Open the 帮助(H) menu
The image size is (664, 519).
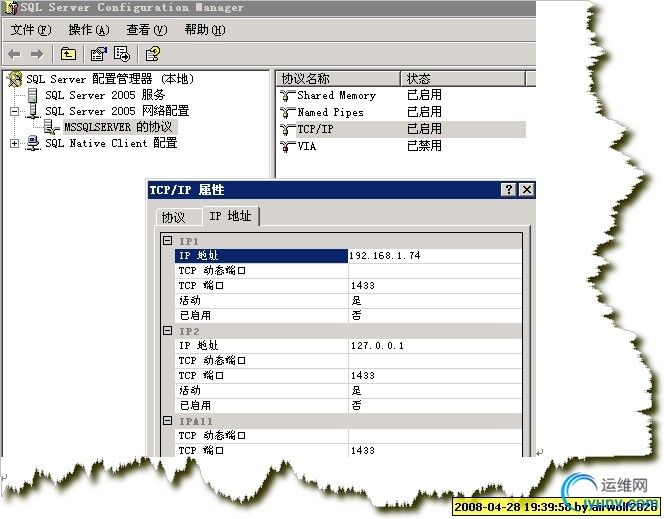click(x=205, y=30)
